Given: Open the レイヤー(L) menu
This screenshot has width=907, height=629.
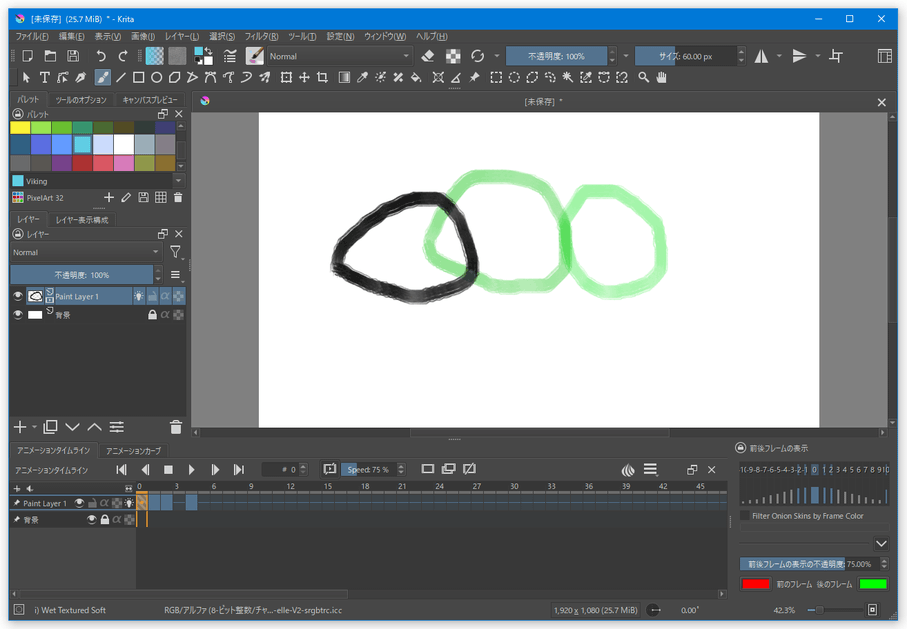Looking at the screenshot, I should pyautogui.click(x=182, y=36).
